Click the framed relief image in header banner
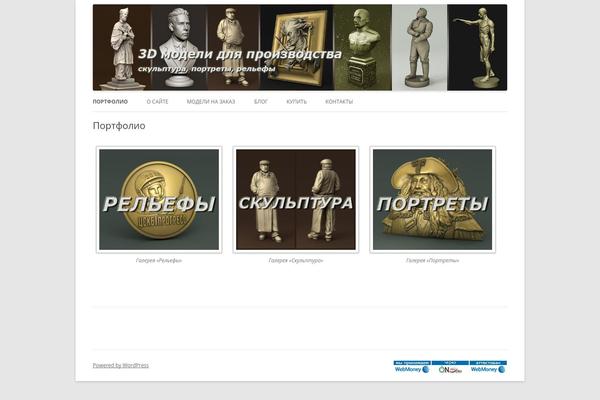Image resolution: width=600 pixels, height=400 pixels. [297, 48]
